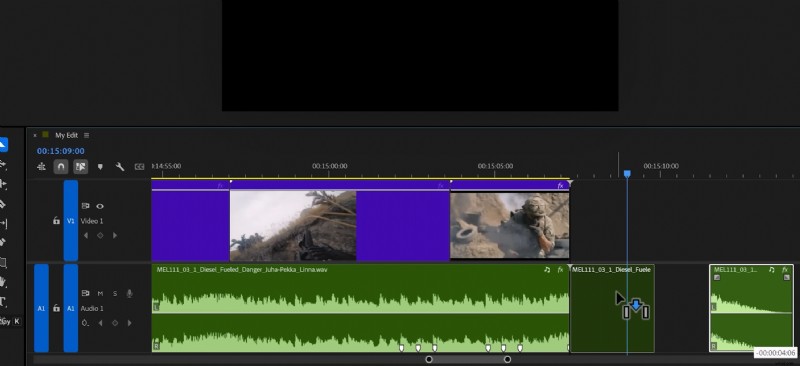Select the Razor tool
This screenshot has width=800, height=366.
click(3, 204)
